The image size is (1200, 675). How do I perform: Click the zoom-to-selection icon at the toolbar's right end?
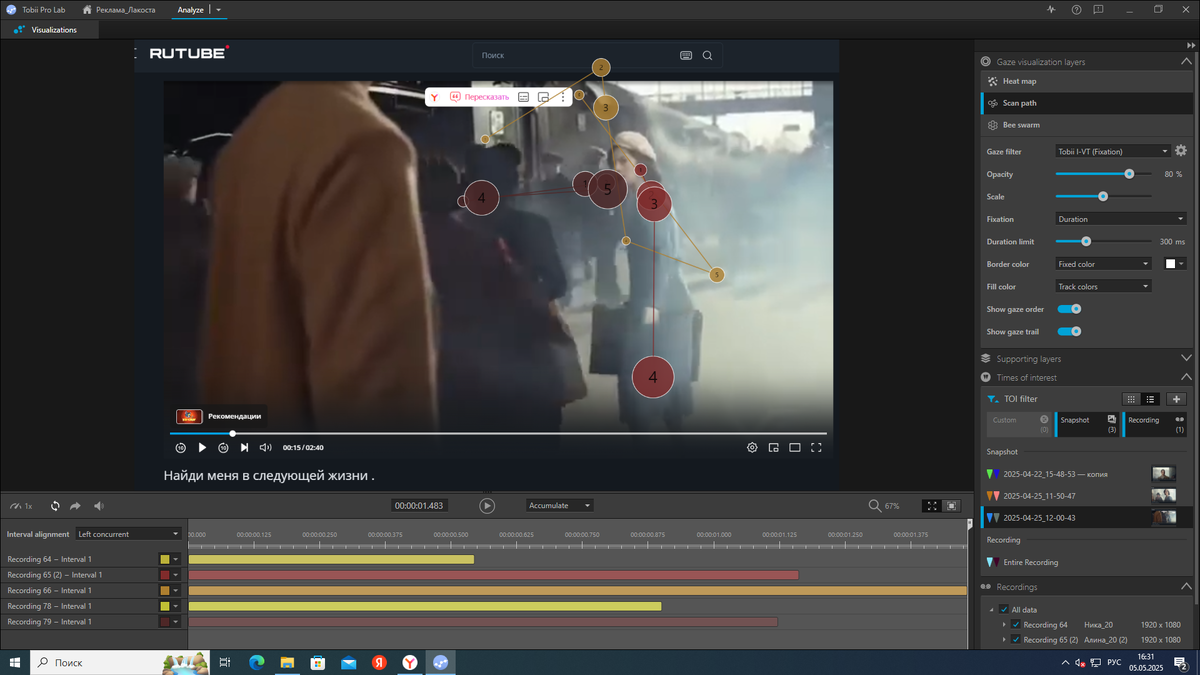coord(952,506)
